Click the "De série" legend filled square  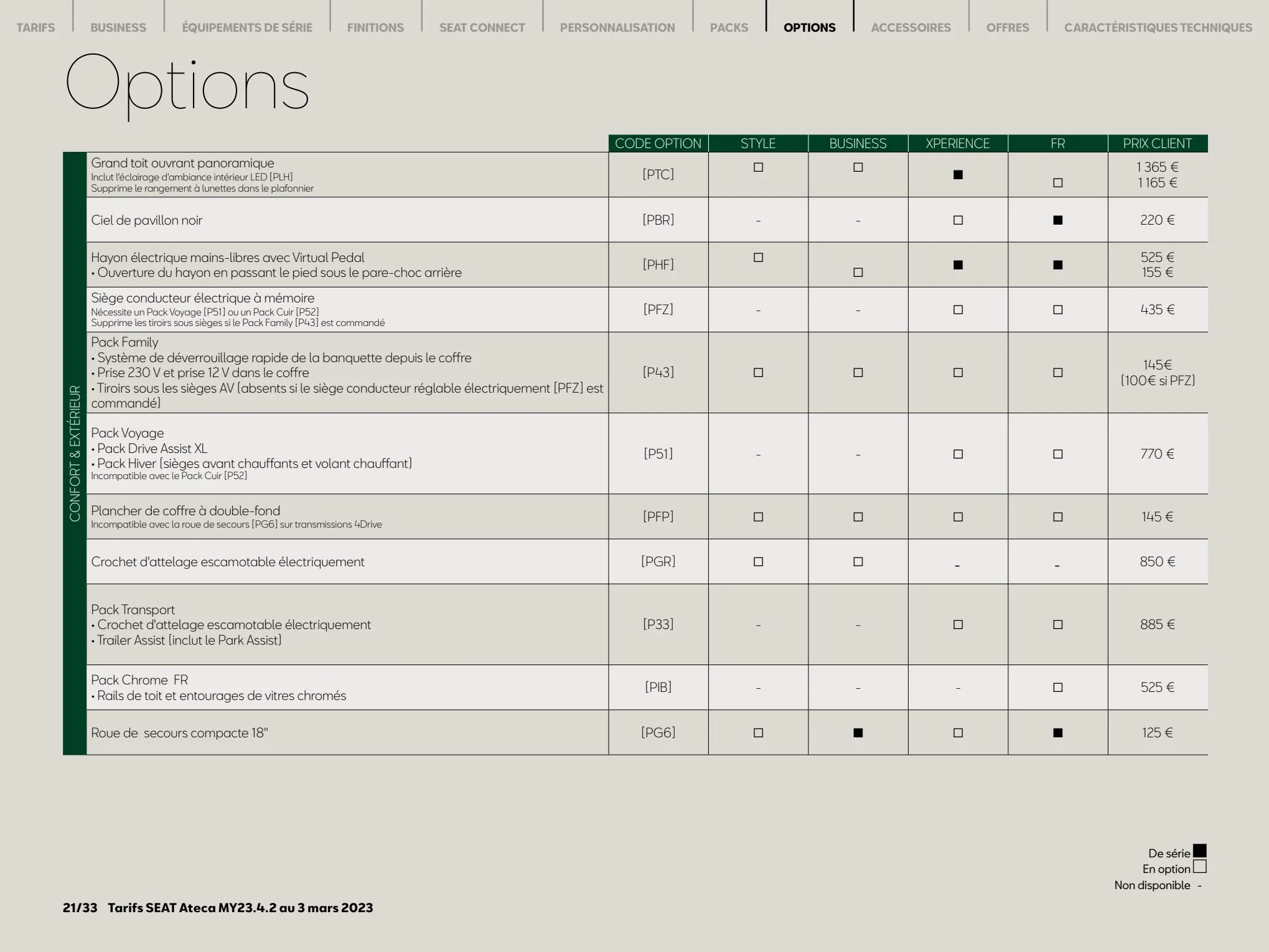tap(1200, 851)
